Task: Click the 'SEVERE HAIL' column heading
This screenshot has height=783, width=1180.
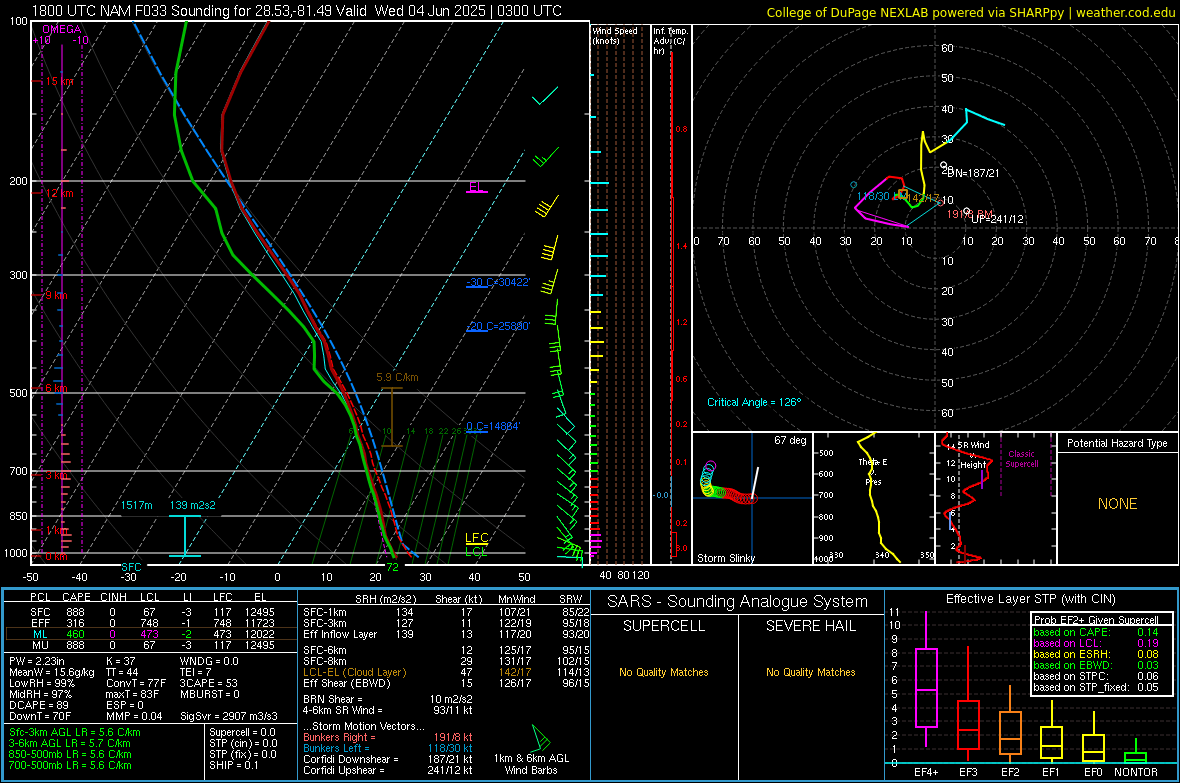Action: [811, 626]
